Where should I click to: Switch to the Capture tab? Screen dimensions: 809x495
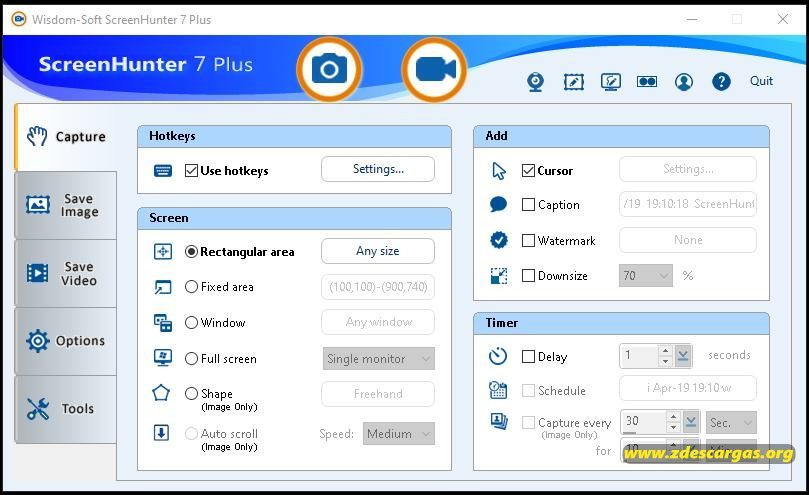point(66,137)
